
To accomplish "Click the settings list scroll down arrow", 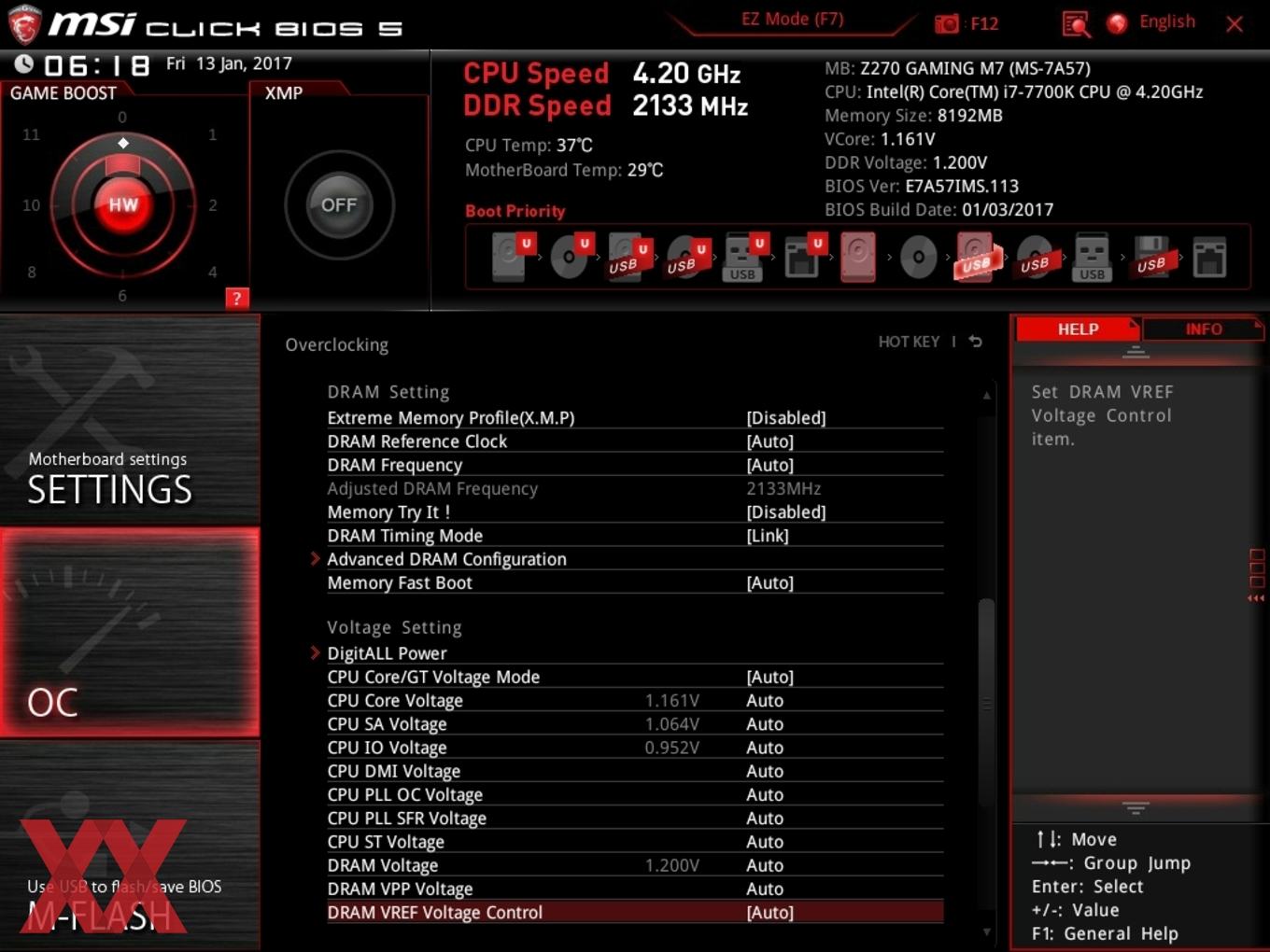I will [x=986, y=931].
